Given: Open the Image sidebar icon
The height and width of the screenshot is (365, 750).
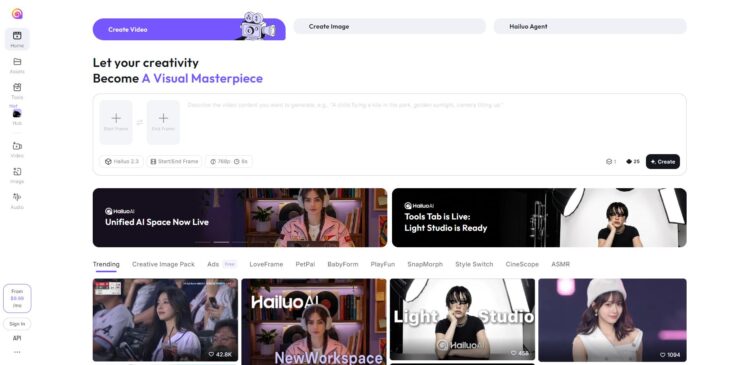Looking at the screenshot, I should 17,172.
